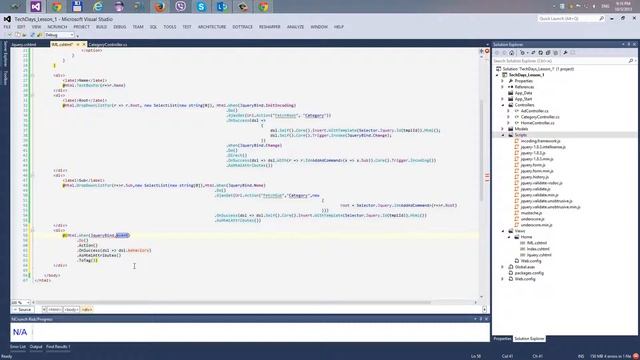The image size is (640, 360).
Task: Open Internet Explorer from the taskbar
Action: point(98,6)
